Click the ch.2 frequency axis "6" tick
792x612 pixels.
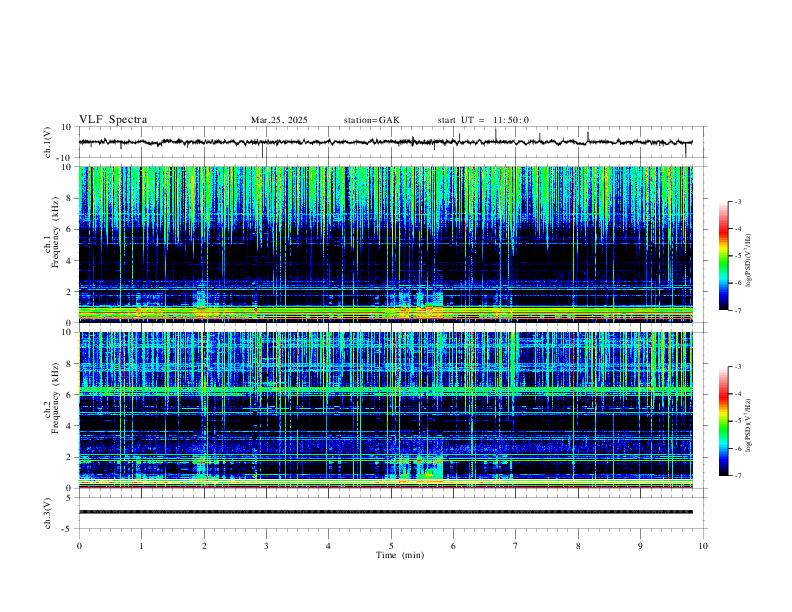[x=70, y=395]
